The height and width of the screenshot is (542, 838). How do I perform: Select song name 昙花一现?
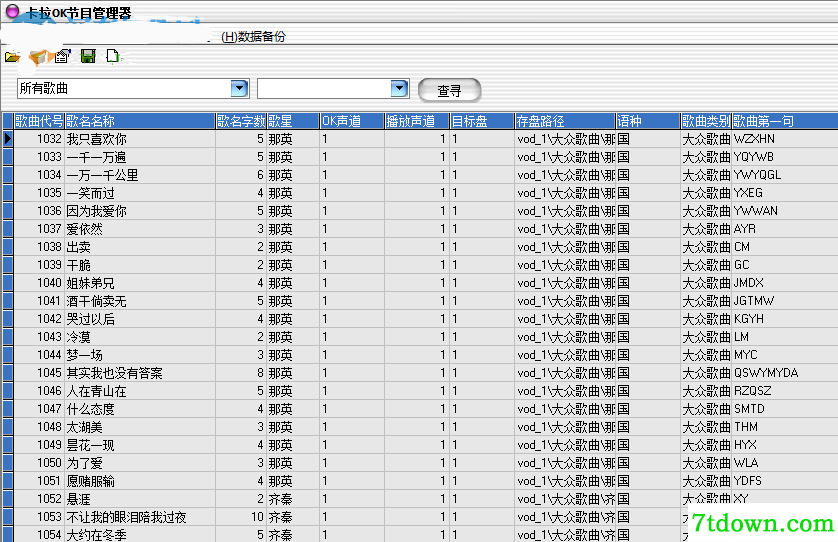[x=91, y=445]
